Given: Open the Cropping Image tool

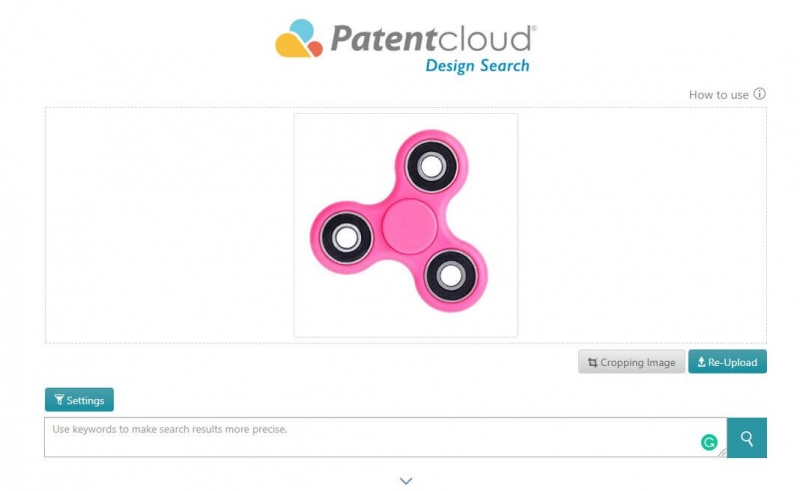Looking at the screenshot, I should tap(631, 362).
